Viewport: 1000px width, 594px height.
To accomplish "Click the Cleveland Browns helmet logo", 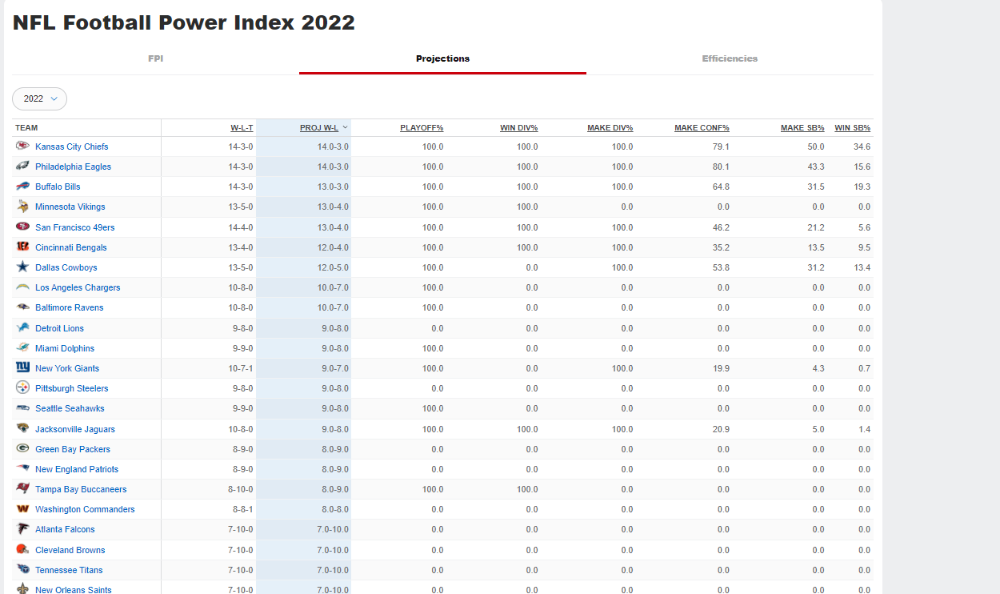I will pyautogui.click(x=23, y=549).
